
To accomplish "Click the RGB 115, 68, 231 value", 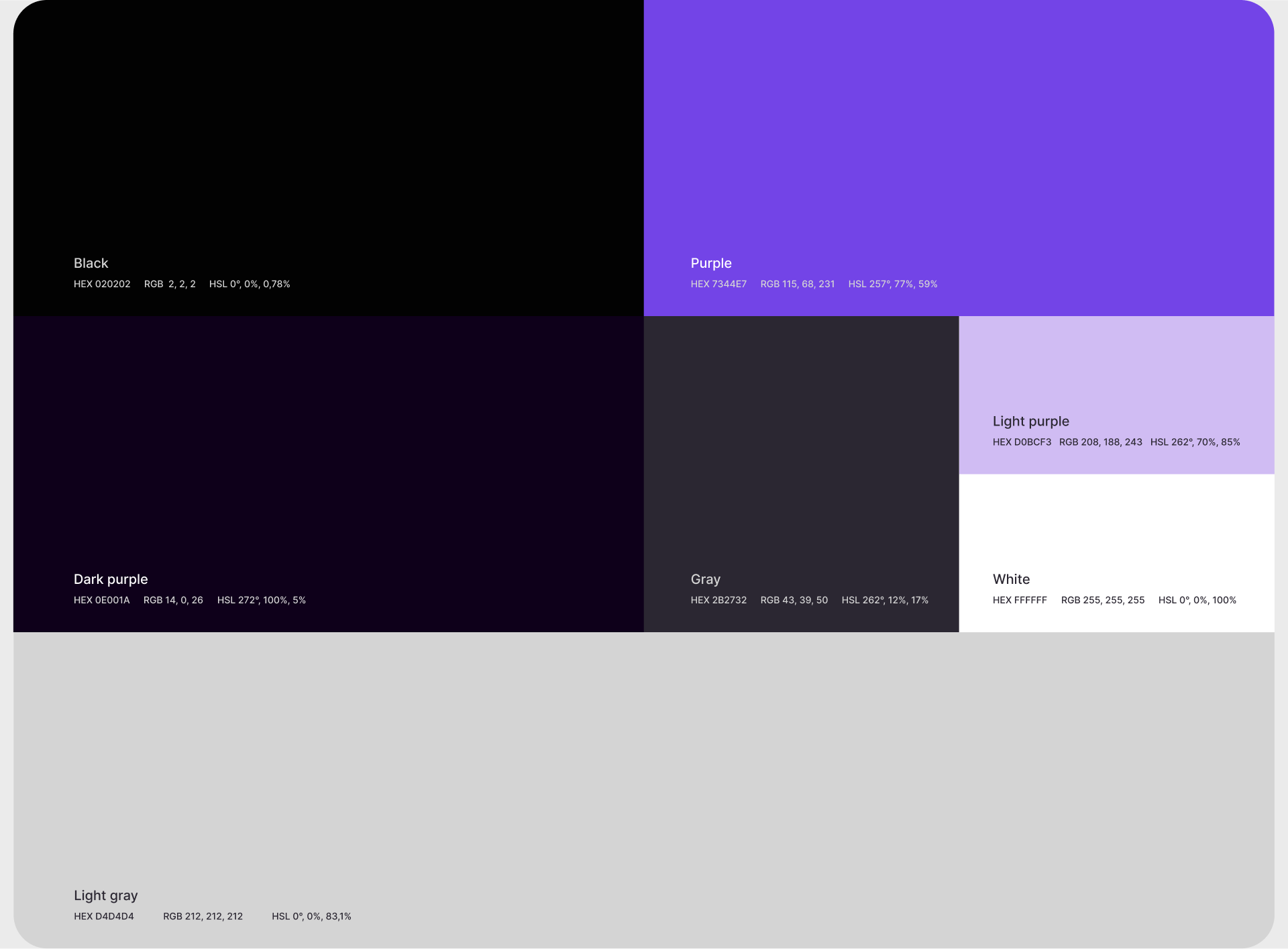I will tap(798, 284).
